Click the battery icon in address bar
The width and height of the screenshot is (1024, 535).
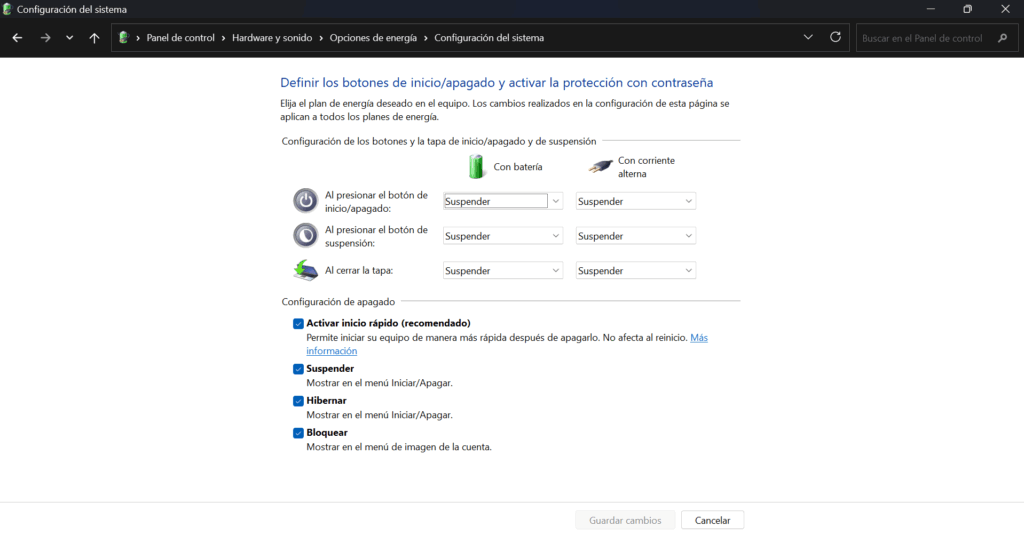123,38
